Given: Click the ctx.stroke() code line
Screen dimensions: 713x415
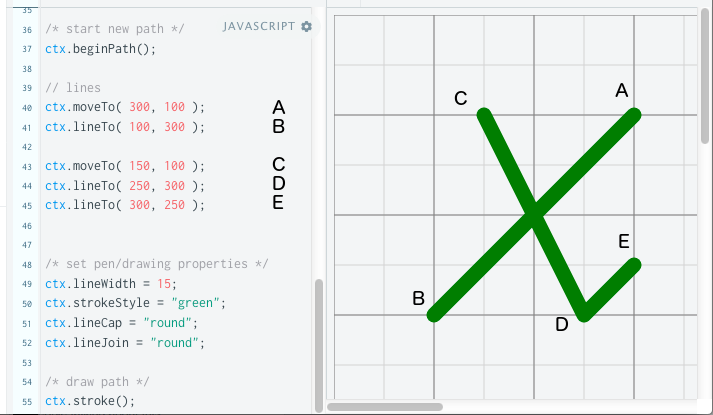Looking at the screenshot, I should pos(89,401).
